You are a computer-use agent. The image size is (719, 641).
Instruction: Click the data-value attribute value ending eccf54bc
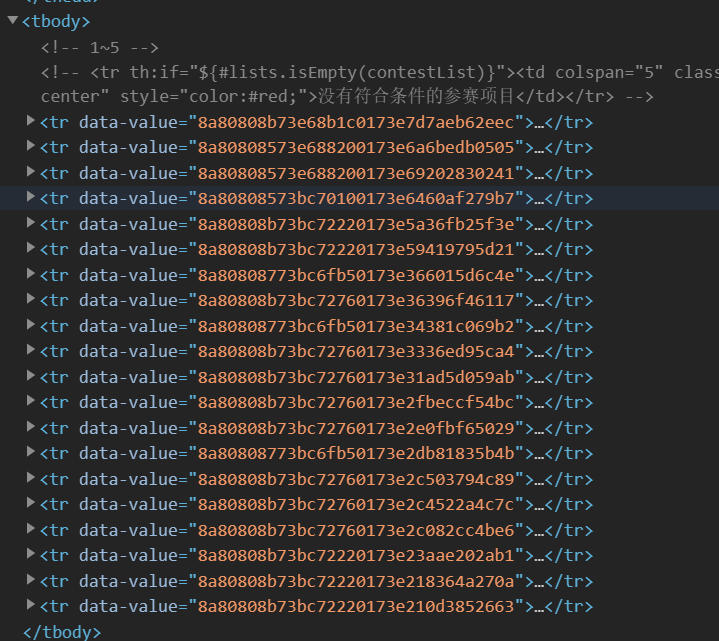click(x=360, y=402)
